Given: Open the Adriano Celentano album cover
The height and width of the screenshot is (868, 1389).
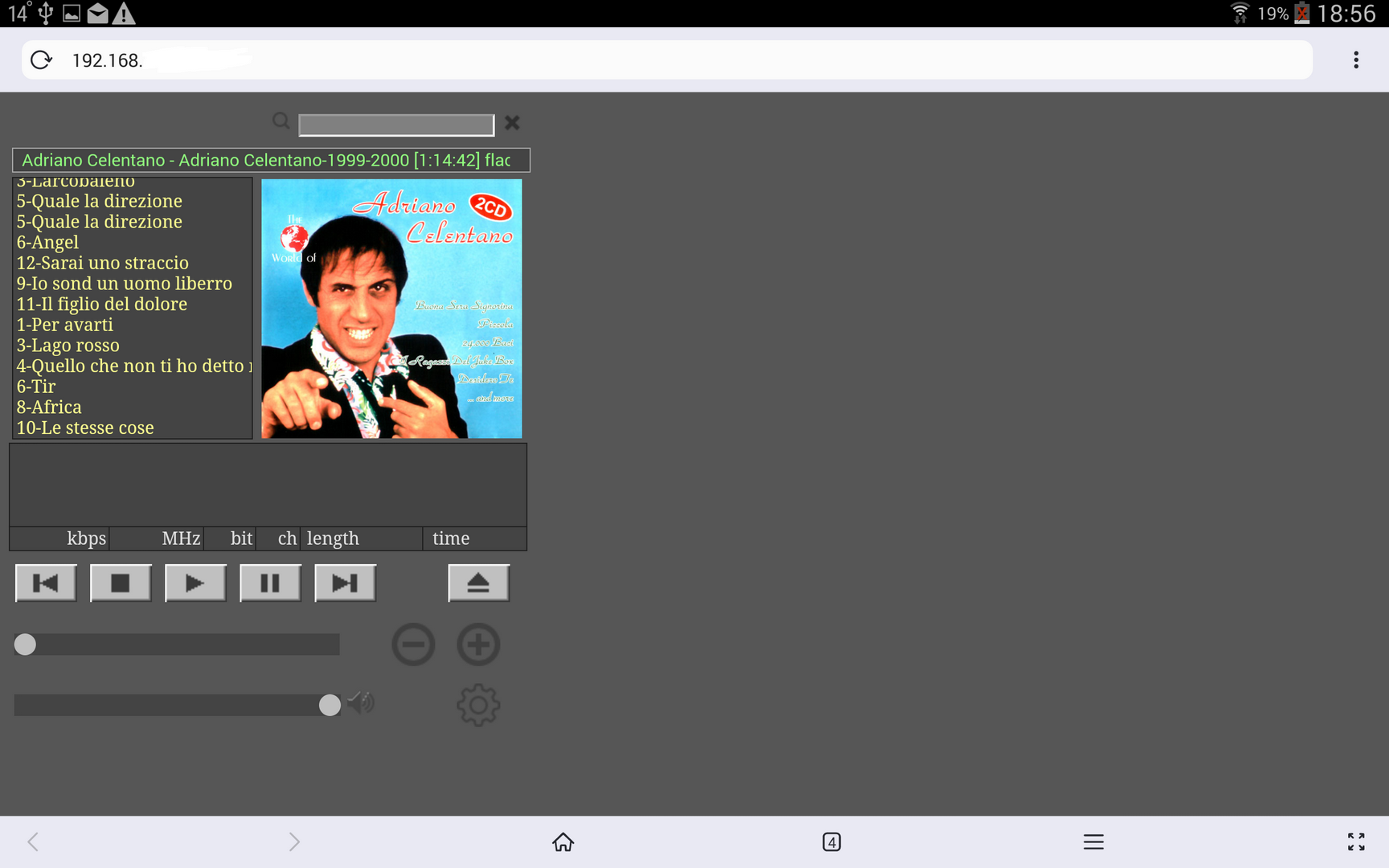Looking at the screenshot, I should (x=391, y=309).
